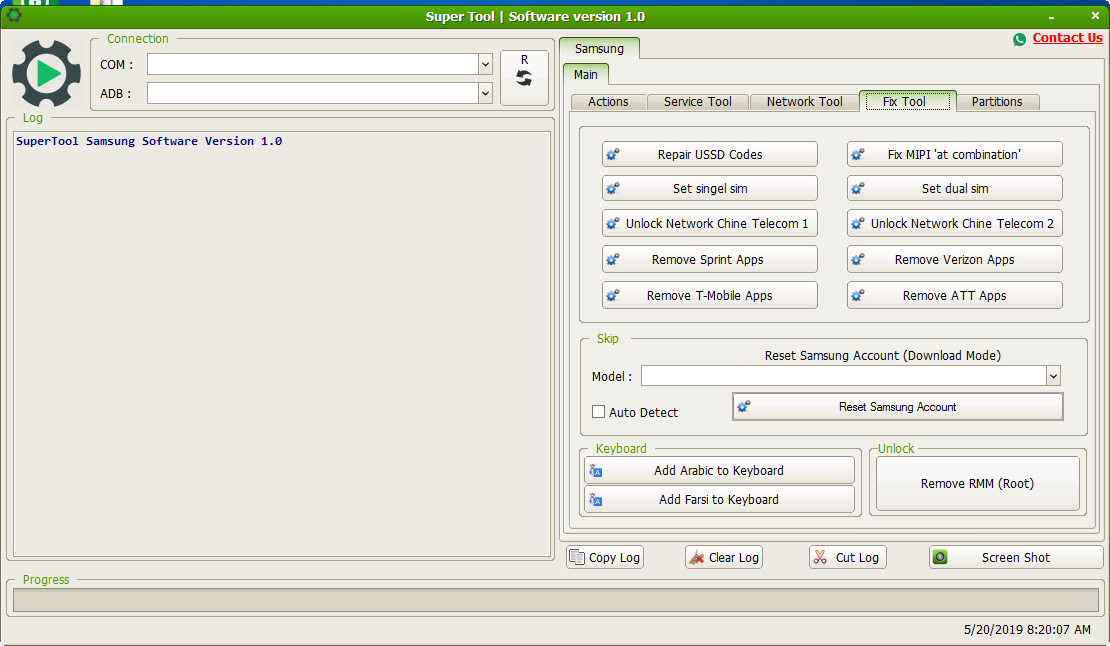
Task: Click the gear icon on Set singel sim
Action: [x=613, y=188]
